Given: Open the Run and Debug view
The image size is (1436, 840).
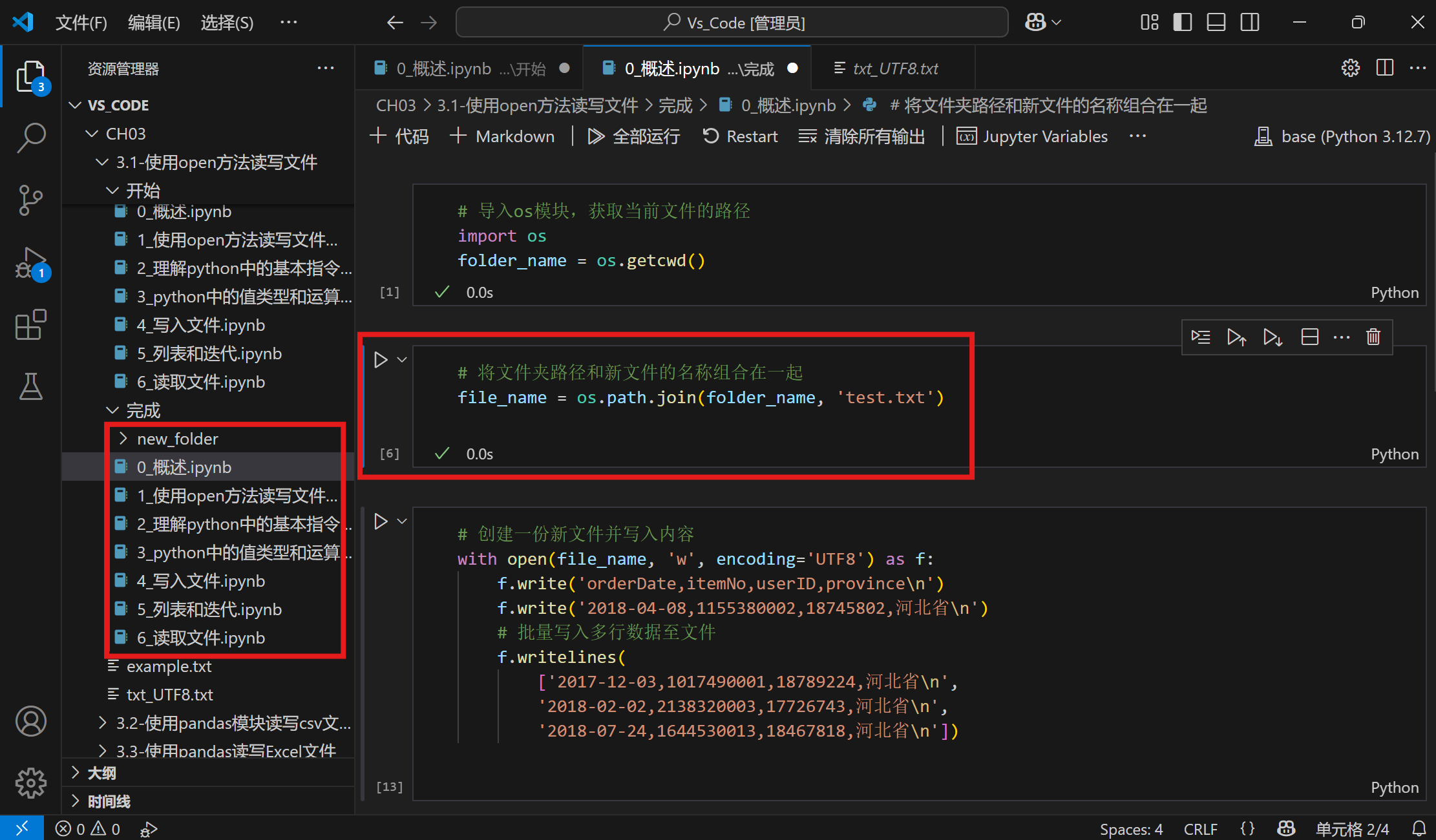Looking at the screenshot, I should tap(30, 262).
